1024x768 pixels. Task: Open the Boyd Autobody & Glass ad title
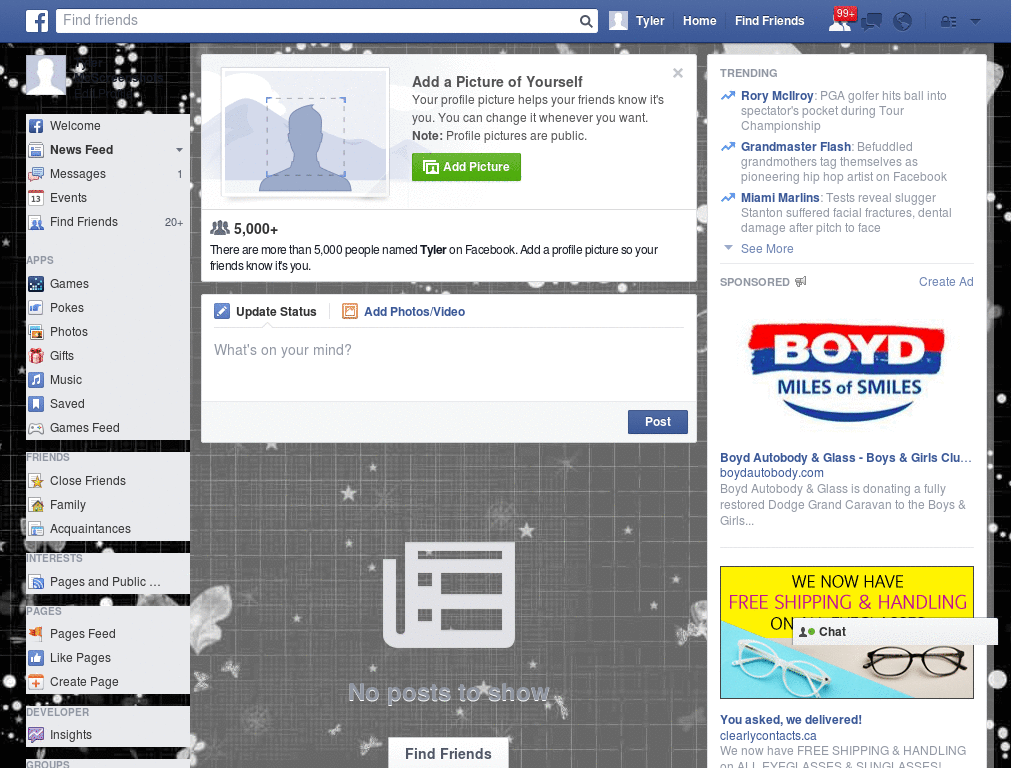[x=846, y=458]
